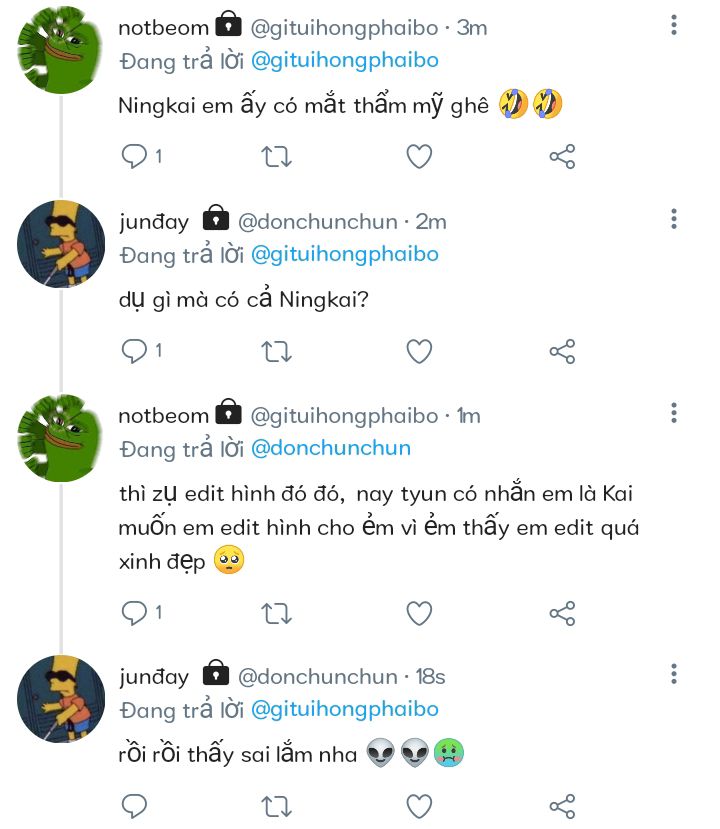This screenshot has width=720, height=829.
Task: Reply to "dụ gì mà có cả Ningkai?" tweet
Action: tap(134, 351)
